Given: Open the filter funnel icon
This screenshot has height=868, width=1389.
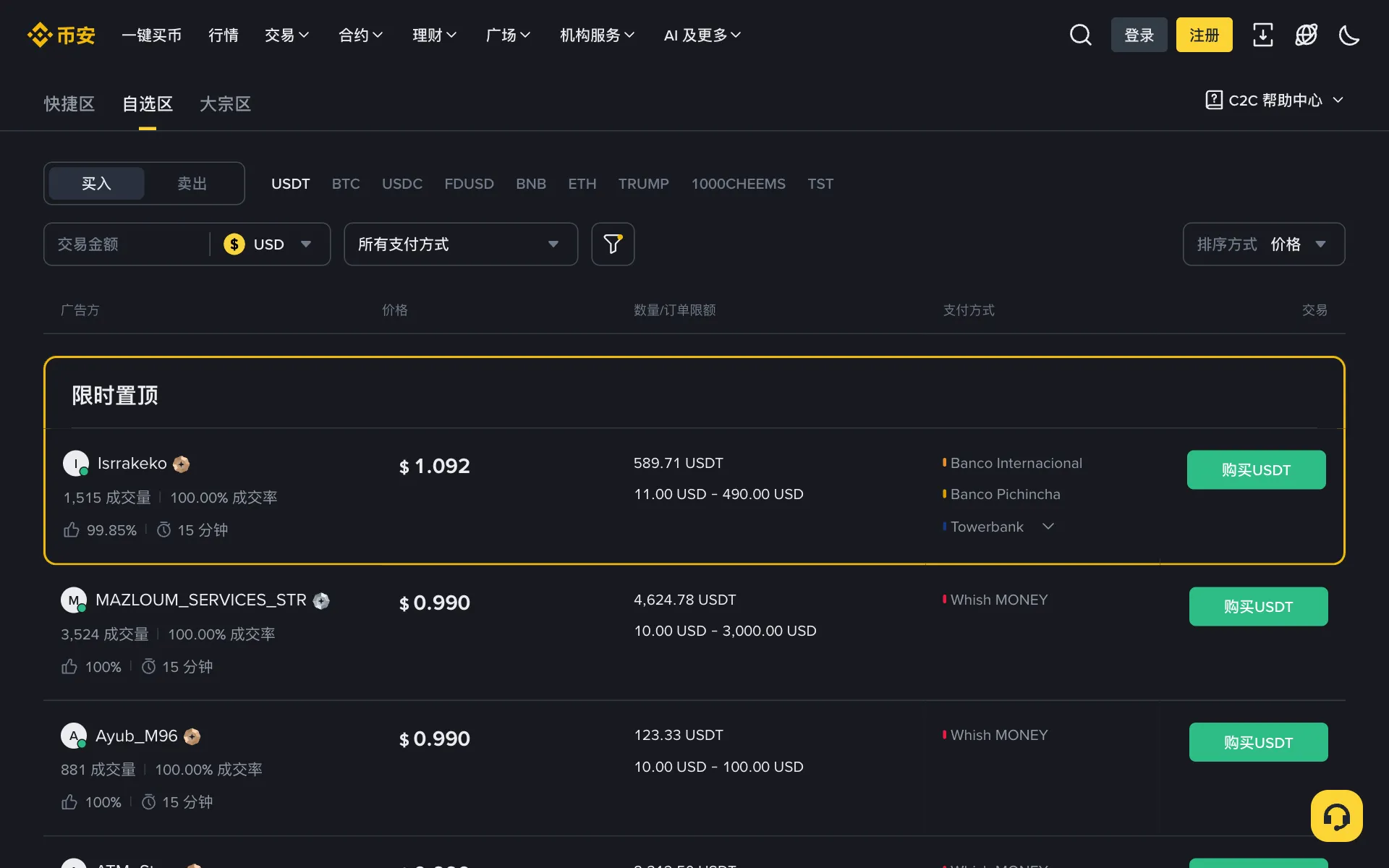Looking at the screenshot, I should 613,244.
